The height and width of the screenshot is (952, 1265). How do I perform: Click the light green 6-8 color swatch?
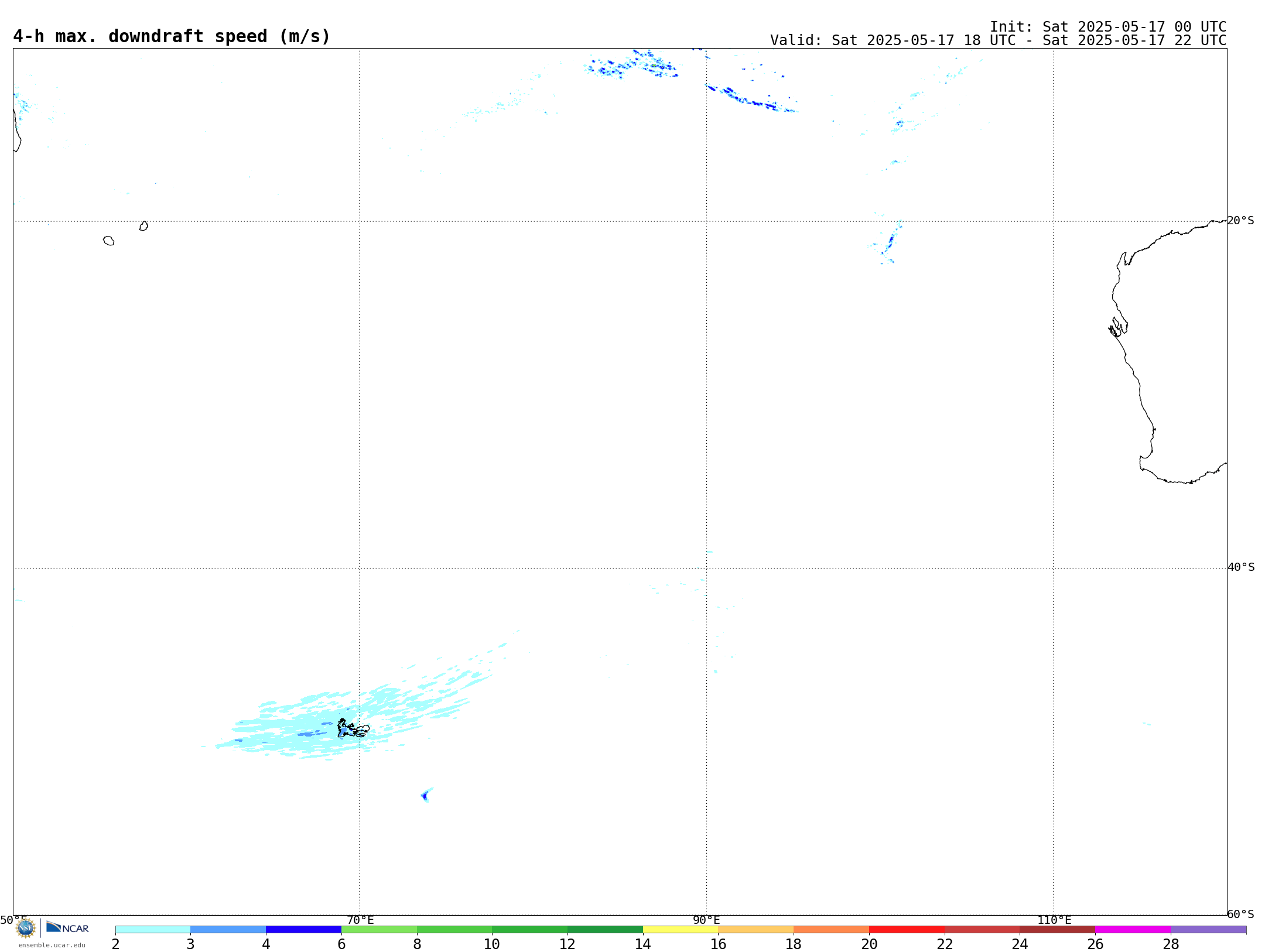pos(379,929)
